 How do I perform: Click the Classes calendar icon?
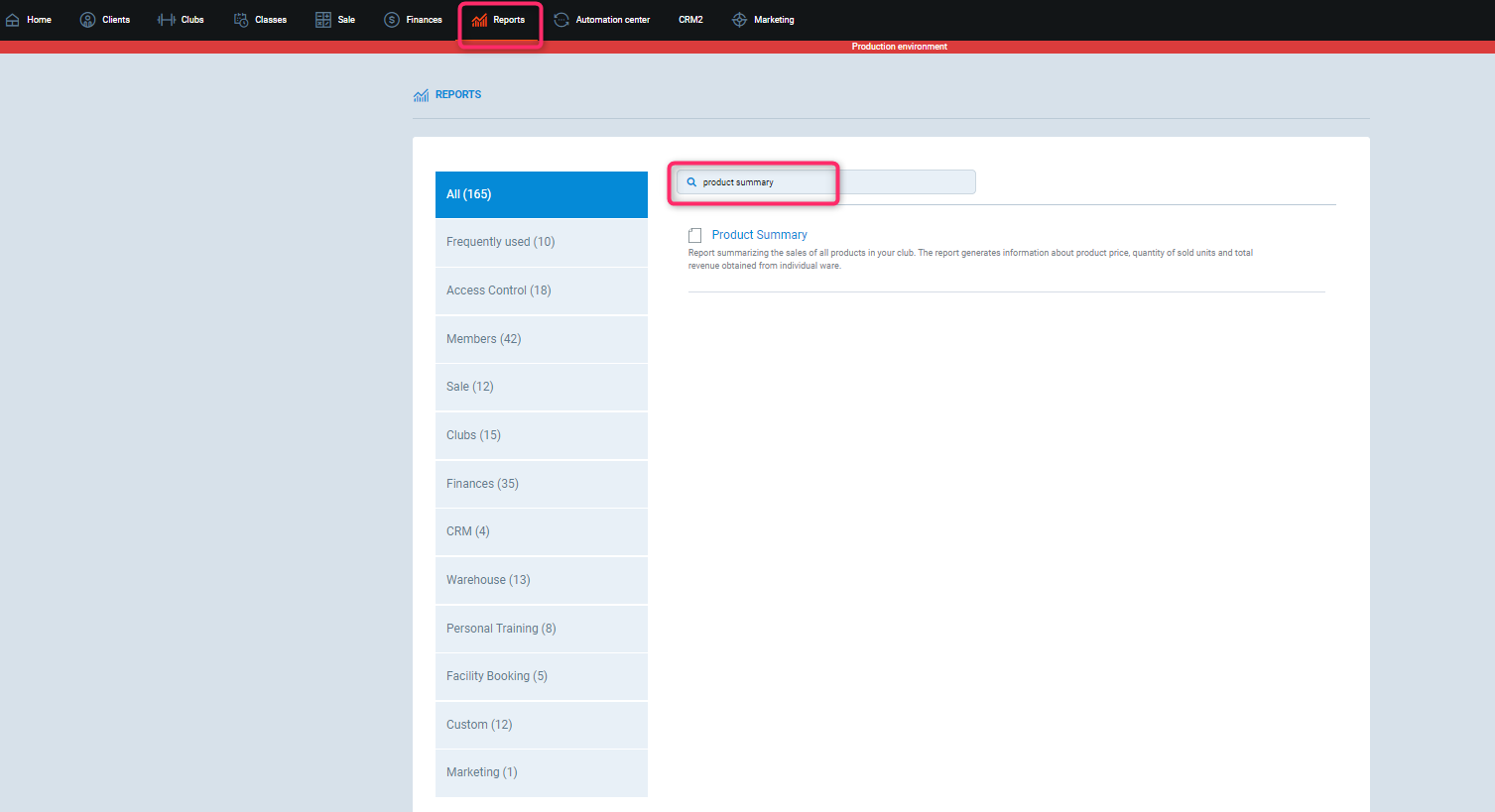241,20
